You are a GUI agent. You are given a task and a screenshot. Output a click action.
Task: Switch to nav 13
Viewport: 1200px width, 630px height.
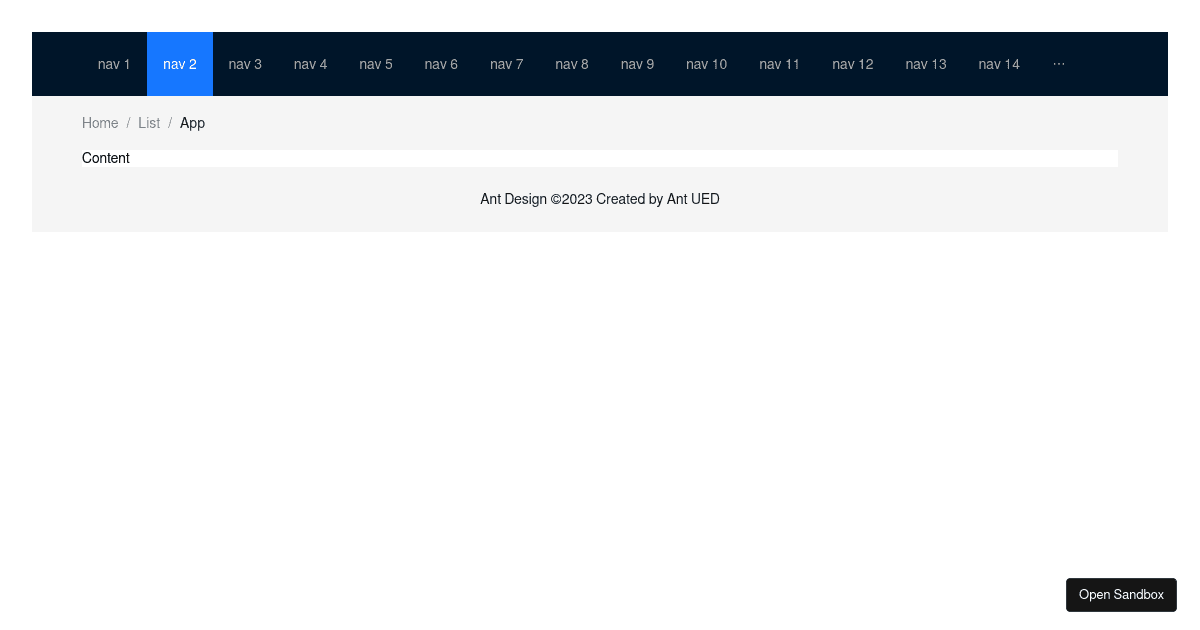(x=926, y=64)
